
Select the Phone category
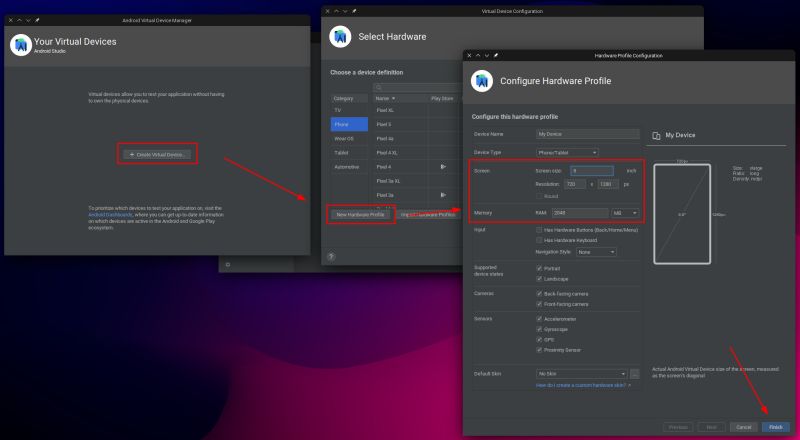click(x=349, y=124)
